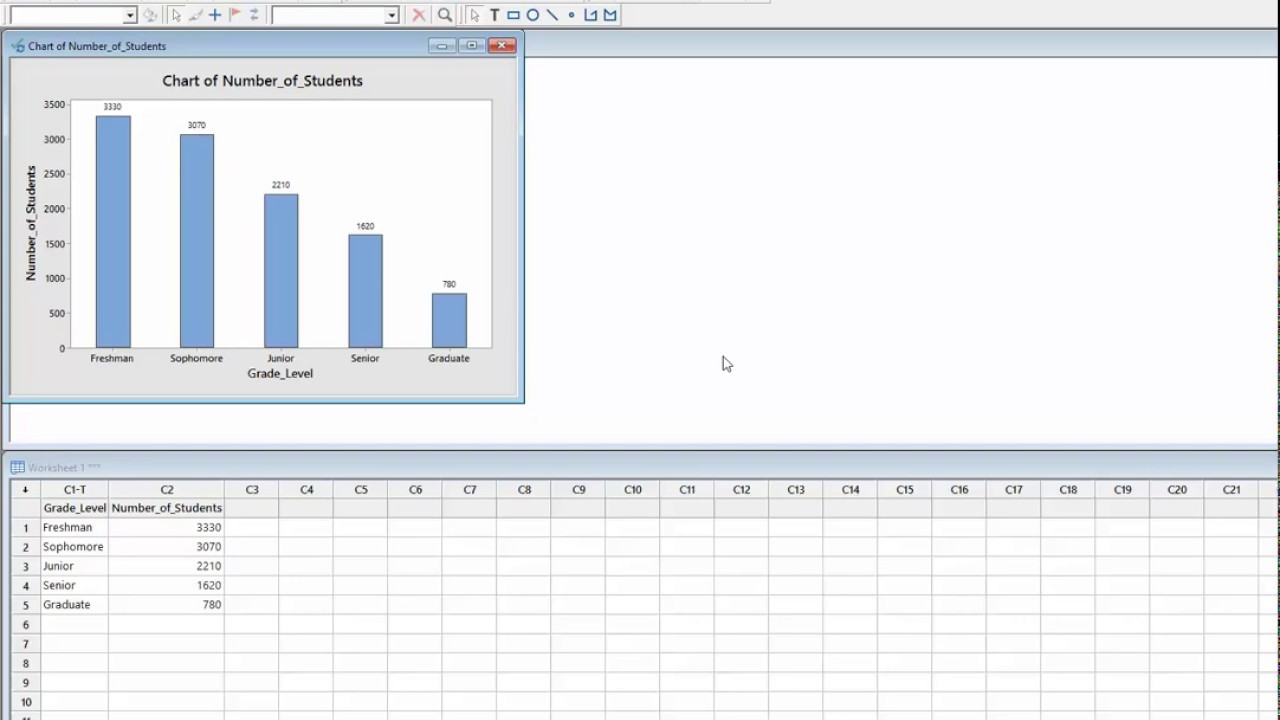Select column header C2
The height and width of the screenshot is (720, 1280).
click(x=167, y=490)
